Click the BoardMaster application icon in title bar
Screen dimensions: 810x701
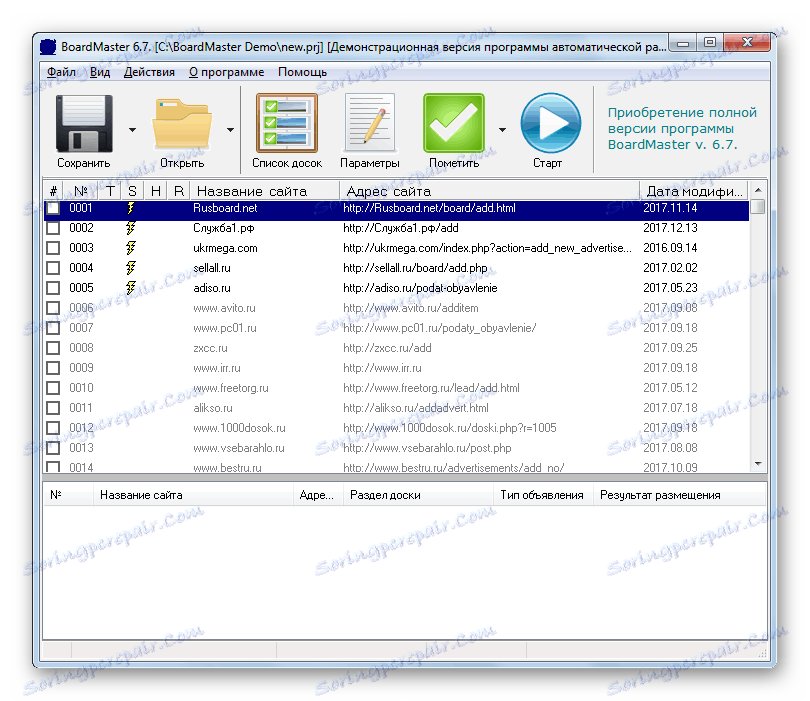tap(48, 46)
